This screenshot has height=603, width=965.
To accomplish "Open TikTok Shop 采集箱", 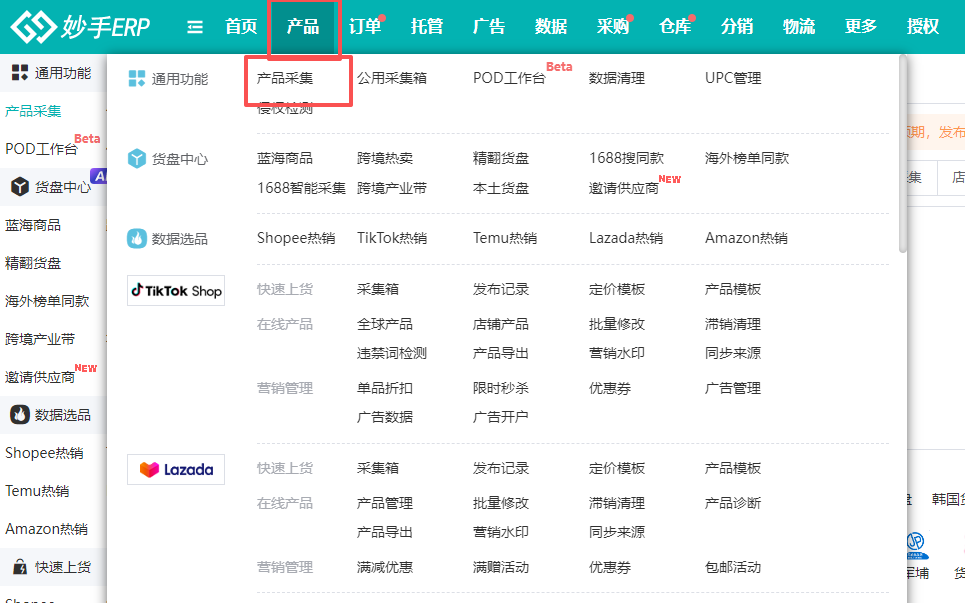I will 378,289.
